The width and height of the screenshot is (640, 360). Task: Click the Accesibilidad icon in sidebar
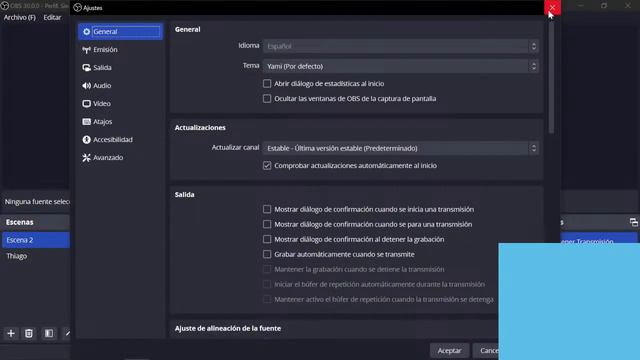pyautogui.click(x=87, y=140)
